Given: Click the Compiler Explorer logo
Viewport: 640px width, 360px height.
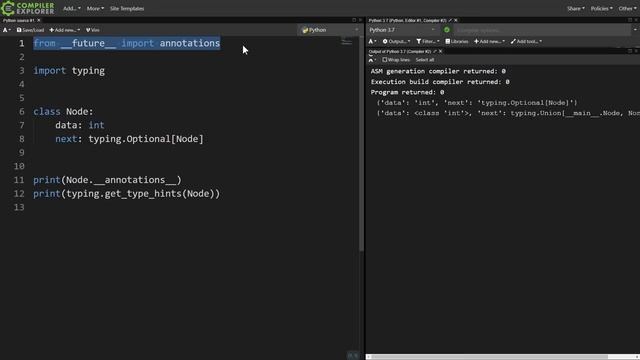Looking at the screenshot, I should [28, 8].
